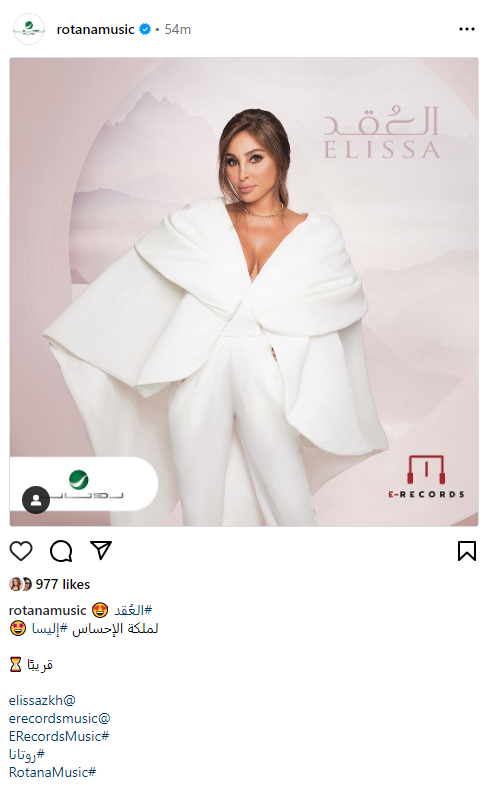Visit the @erecordsmusic mention
Viewport: 490px width, 785px height.
point(59,718)
